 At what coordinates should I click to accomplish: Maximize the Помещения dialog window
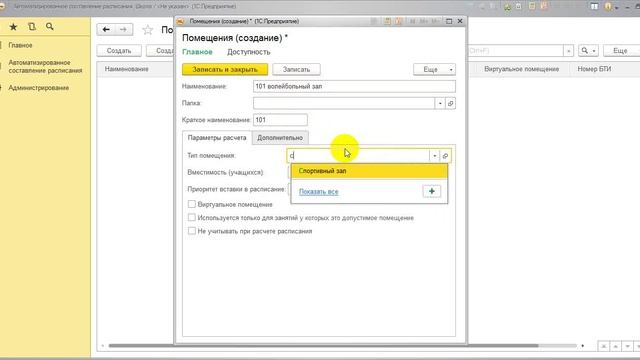click(x=449, y=21)
